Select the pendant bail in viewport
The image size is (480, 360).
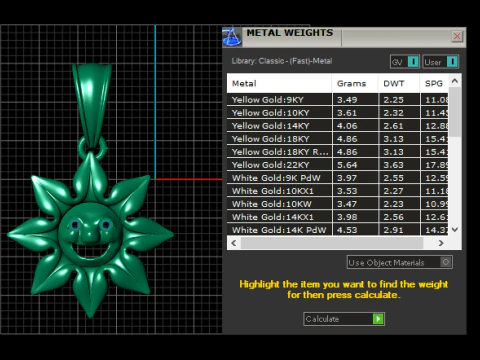pyautogui.click(x=92, y=105)
